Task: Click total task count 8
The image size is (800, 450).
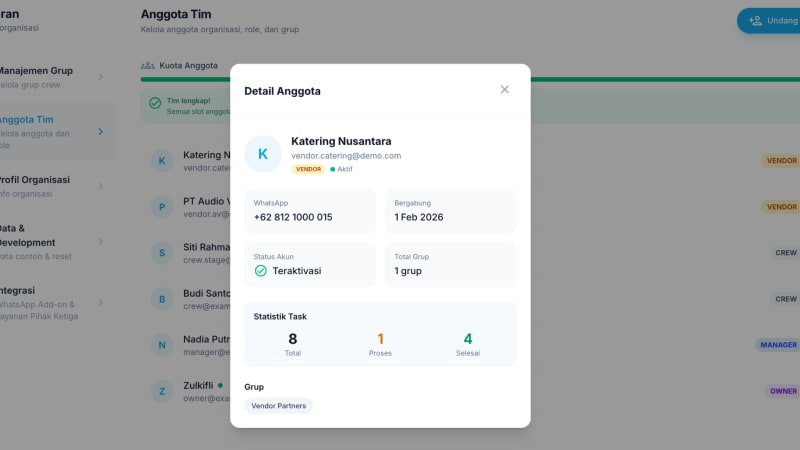Action: [x=292, y=339]
